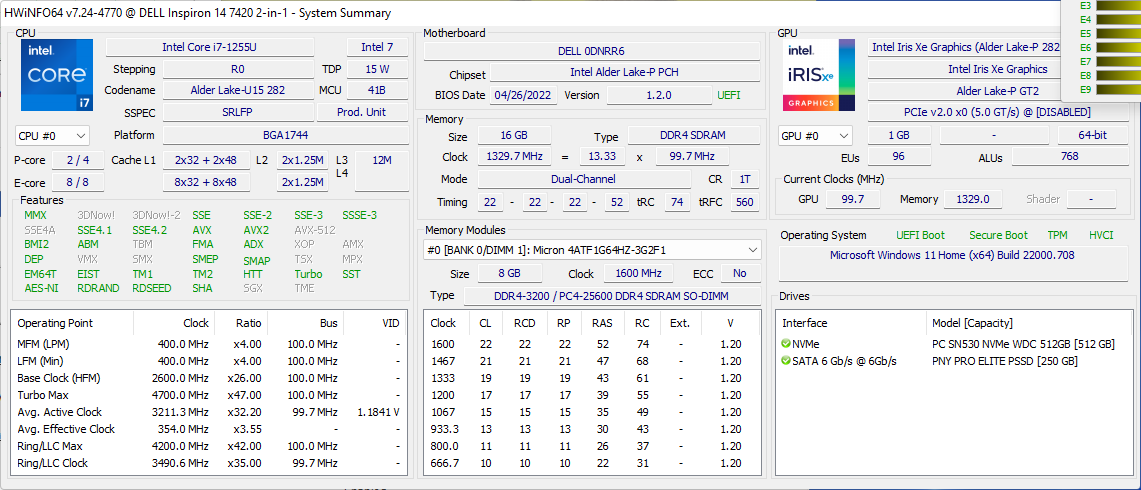
Task: Click the SSPEC value SRLFP
Action: (x=238, y=112)
